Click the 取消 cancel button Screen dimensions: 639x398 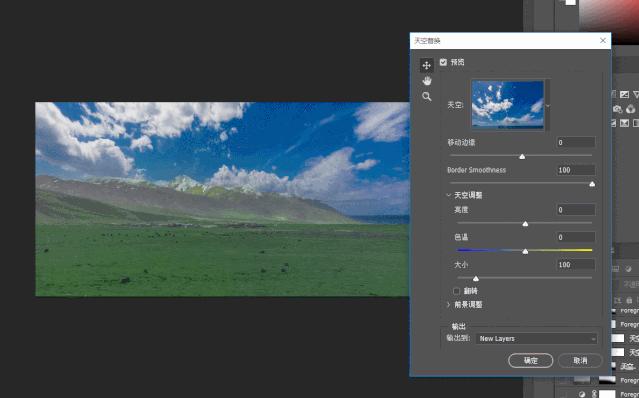point(580,361)
